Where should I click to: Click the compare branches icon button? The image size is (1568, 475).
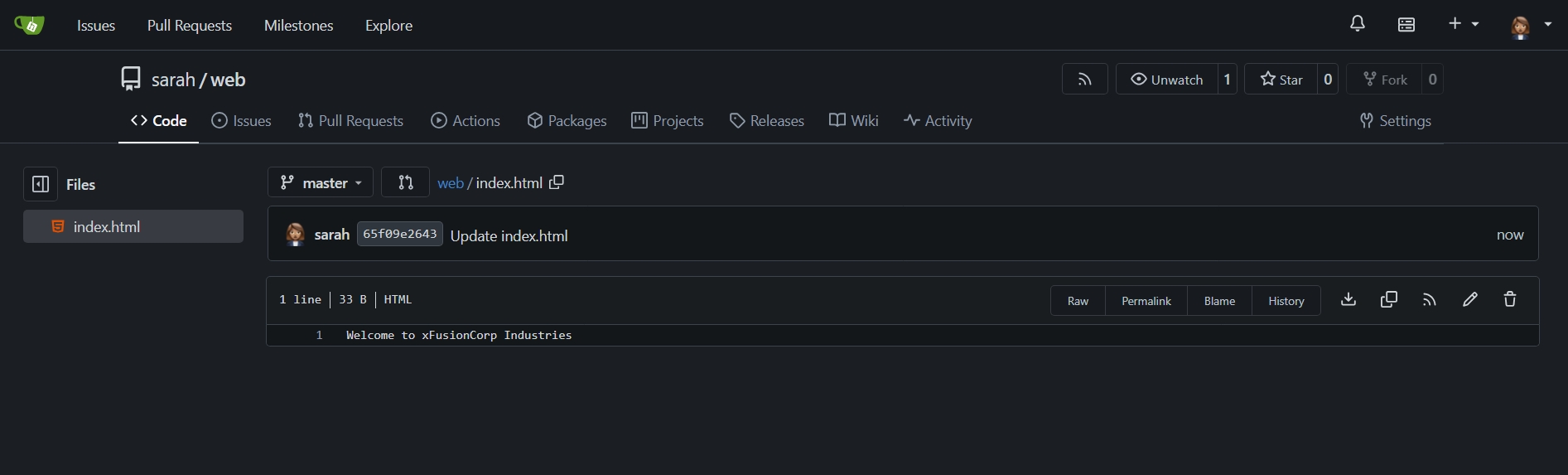[x=405, y=182]
